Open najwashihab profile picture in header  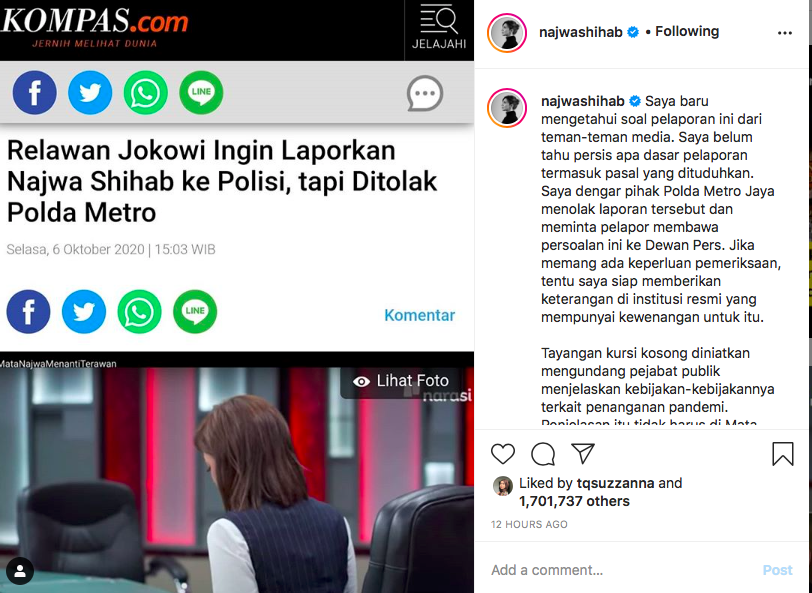click(x=507, y=33)
